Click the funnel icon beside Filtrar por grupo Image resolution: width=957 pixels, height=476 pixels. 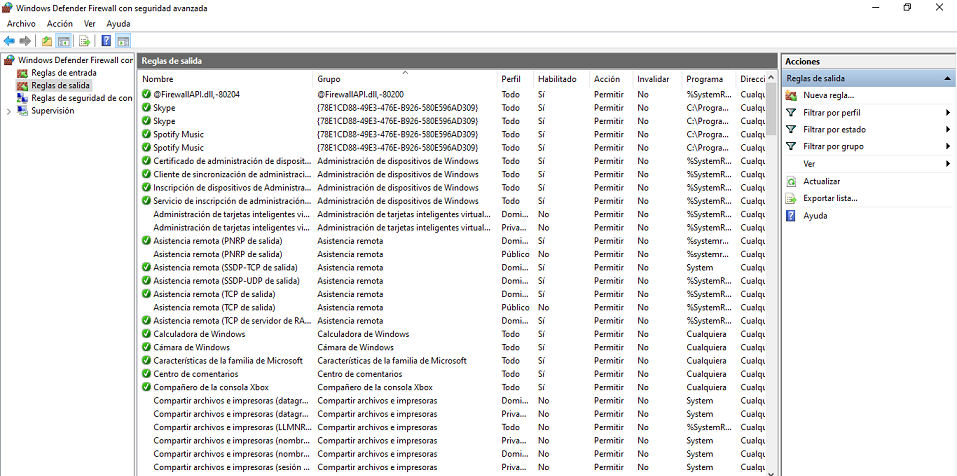[791, 146]
